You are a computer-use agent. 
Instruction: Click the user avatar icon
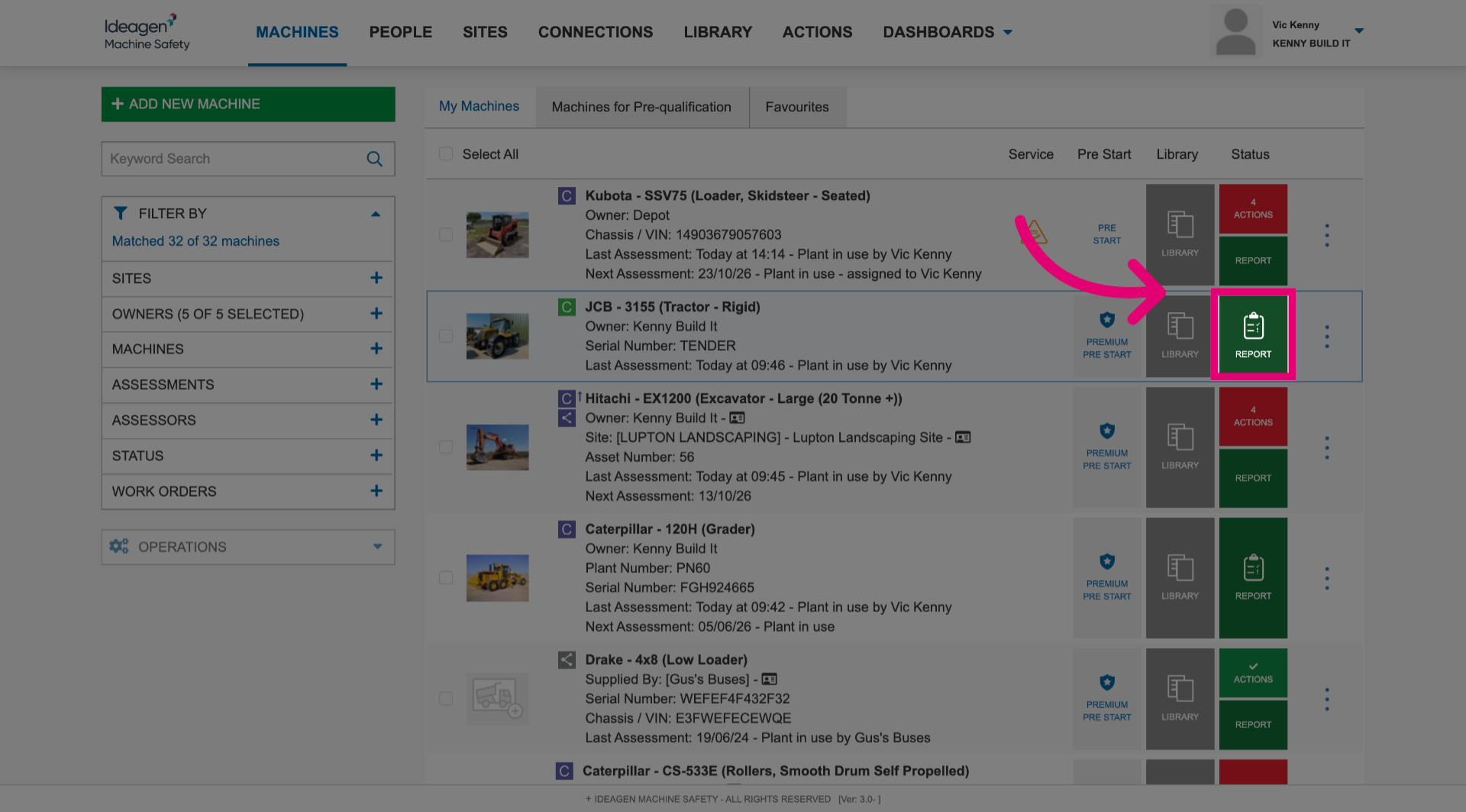pos(1235,31)
